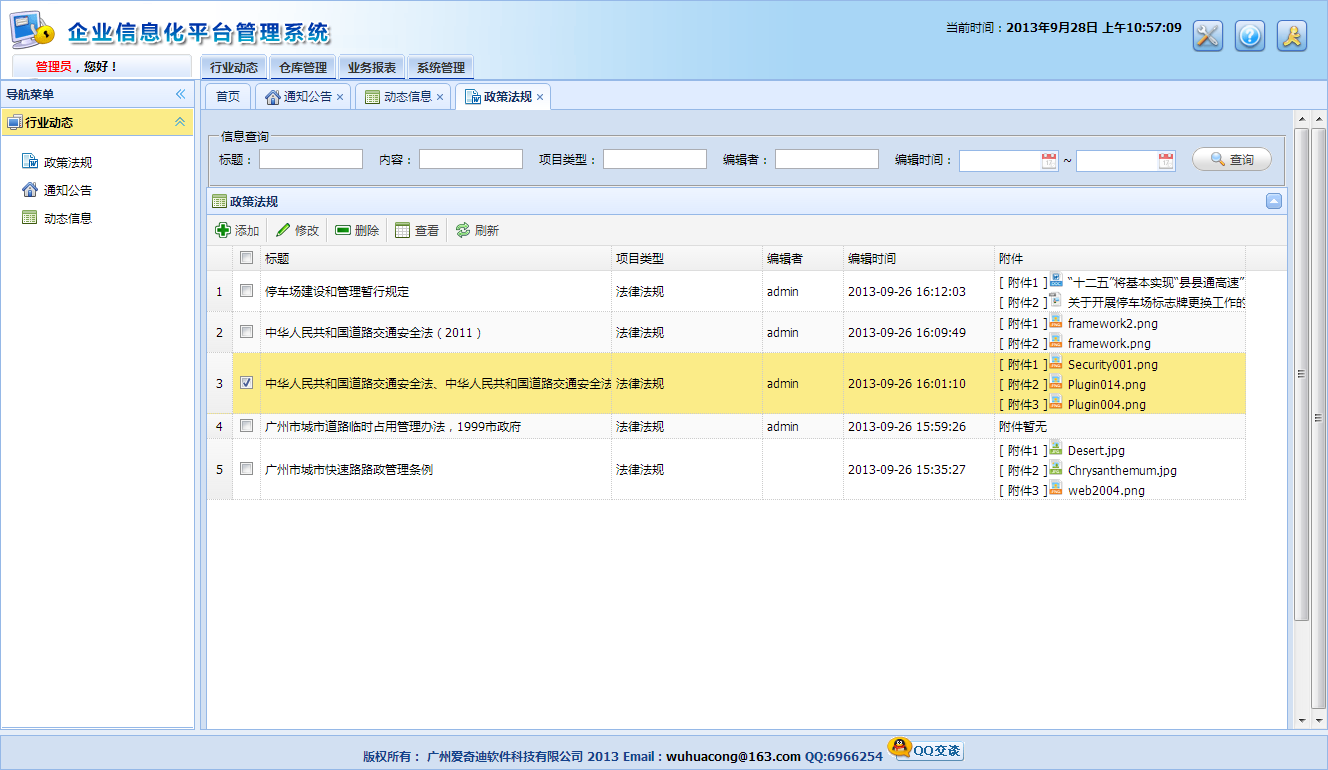
Task: Click the user profile icon top right
Action: (1292, 35)
